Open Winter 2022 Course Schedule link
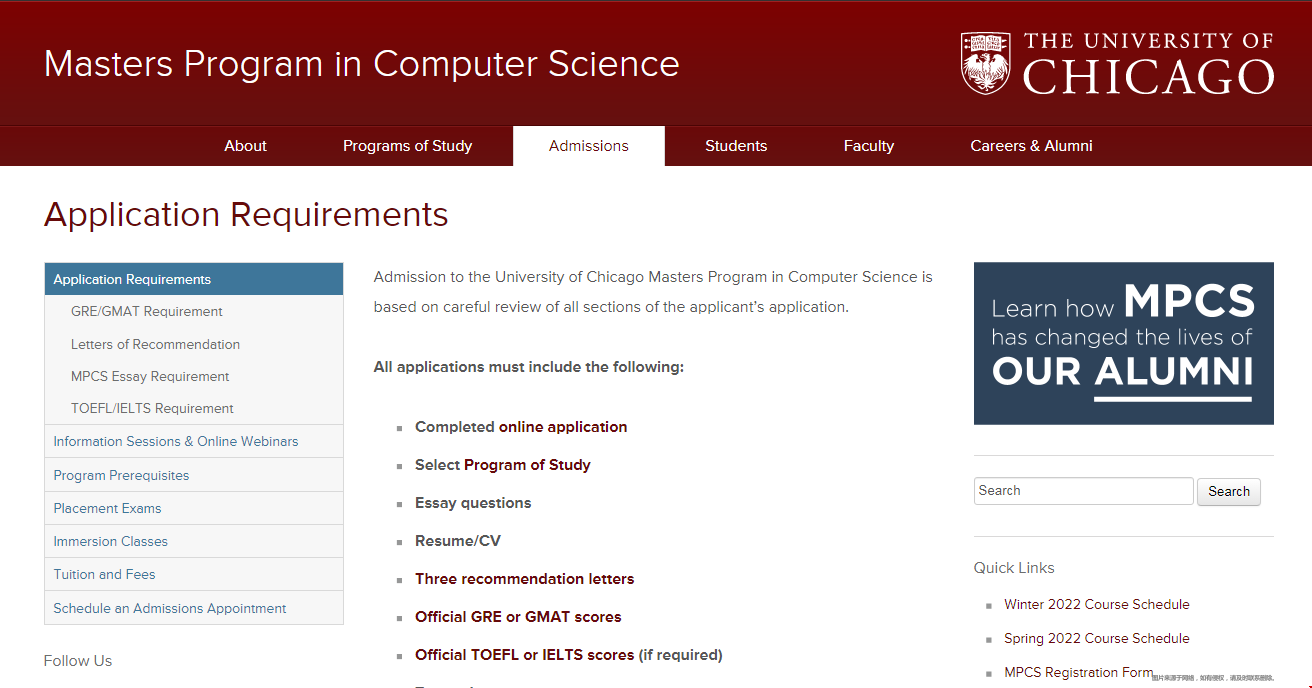1312x688 pixels. (1097, 604)
